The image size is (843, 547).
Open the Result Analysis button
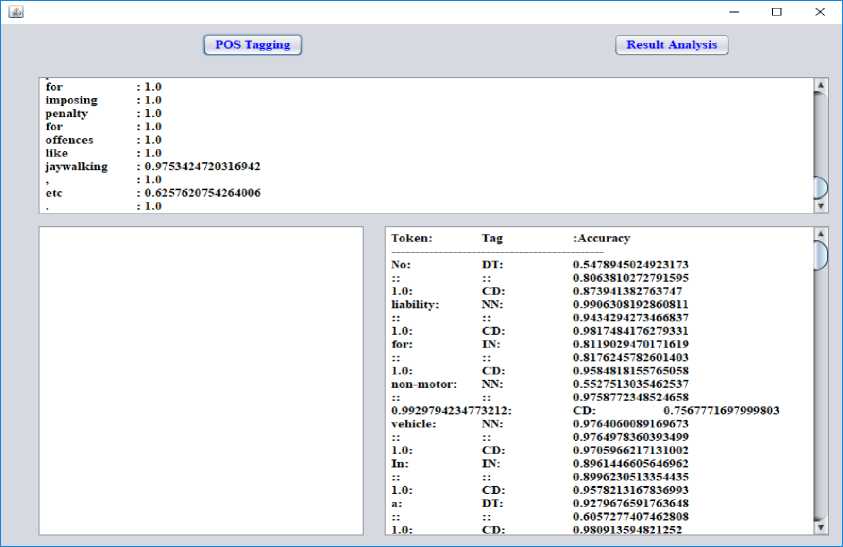671,45
